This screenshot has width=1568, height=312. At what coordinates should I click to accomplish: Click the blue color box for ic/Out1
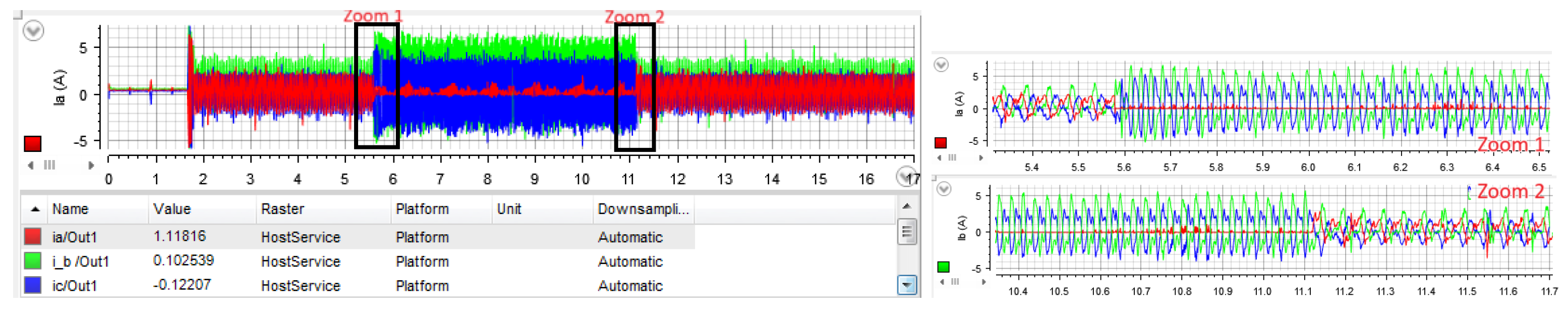tap(33, 285)
